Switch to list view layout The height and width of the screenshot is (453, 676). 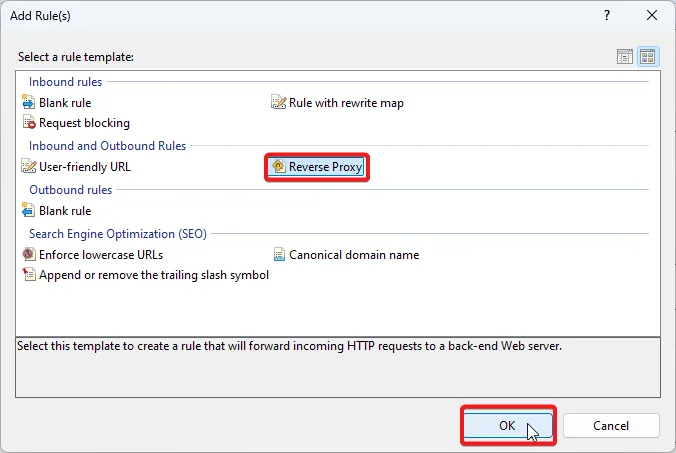626,57
